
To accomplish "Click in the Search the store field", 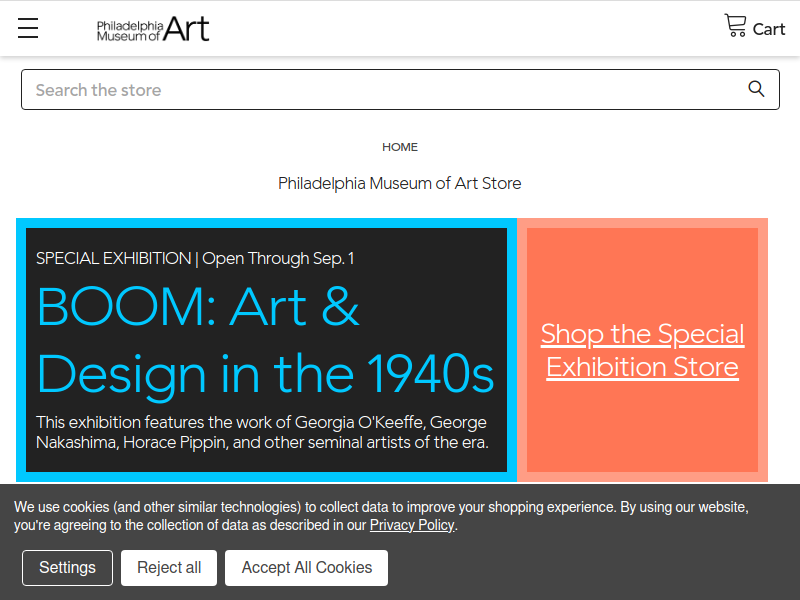I will pyautogui.click(x=400, y=89).
